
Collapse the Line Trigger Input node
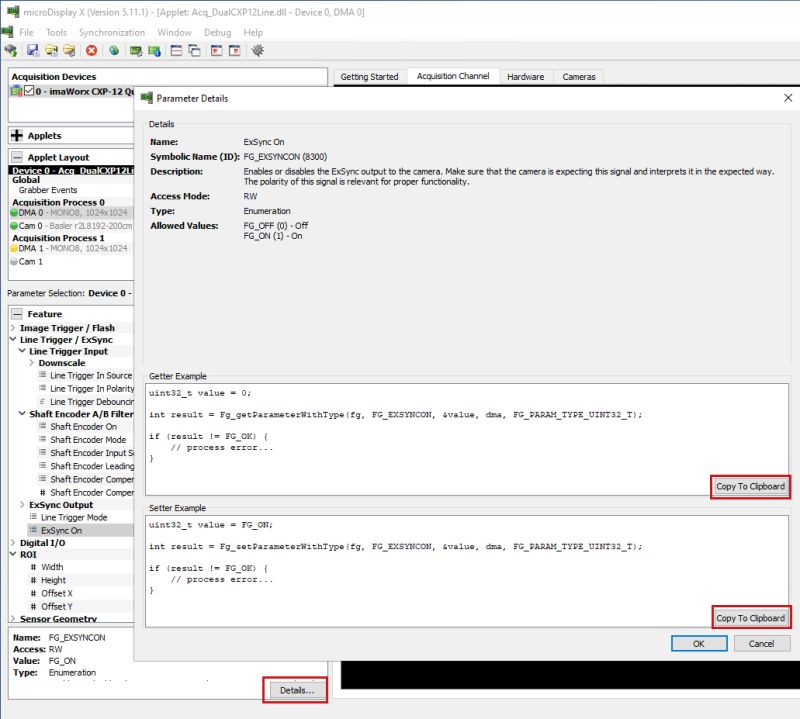tap(22, 351)
